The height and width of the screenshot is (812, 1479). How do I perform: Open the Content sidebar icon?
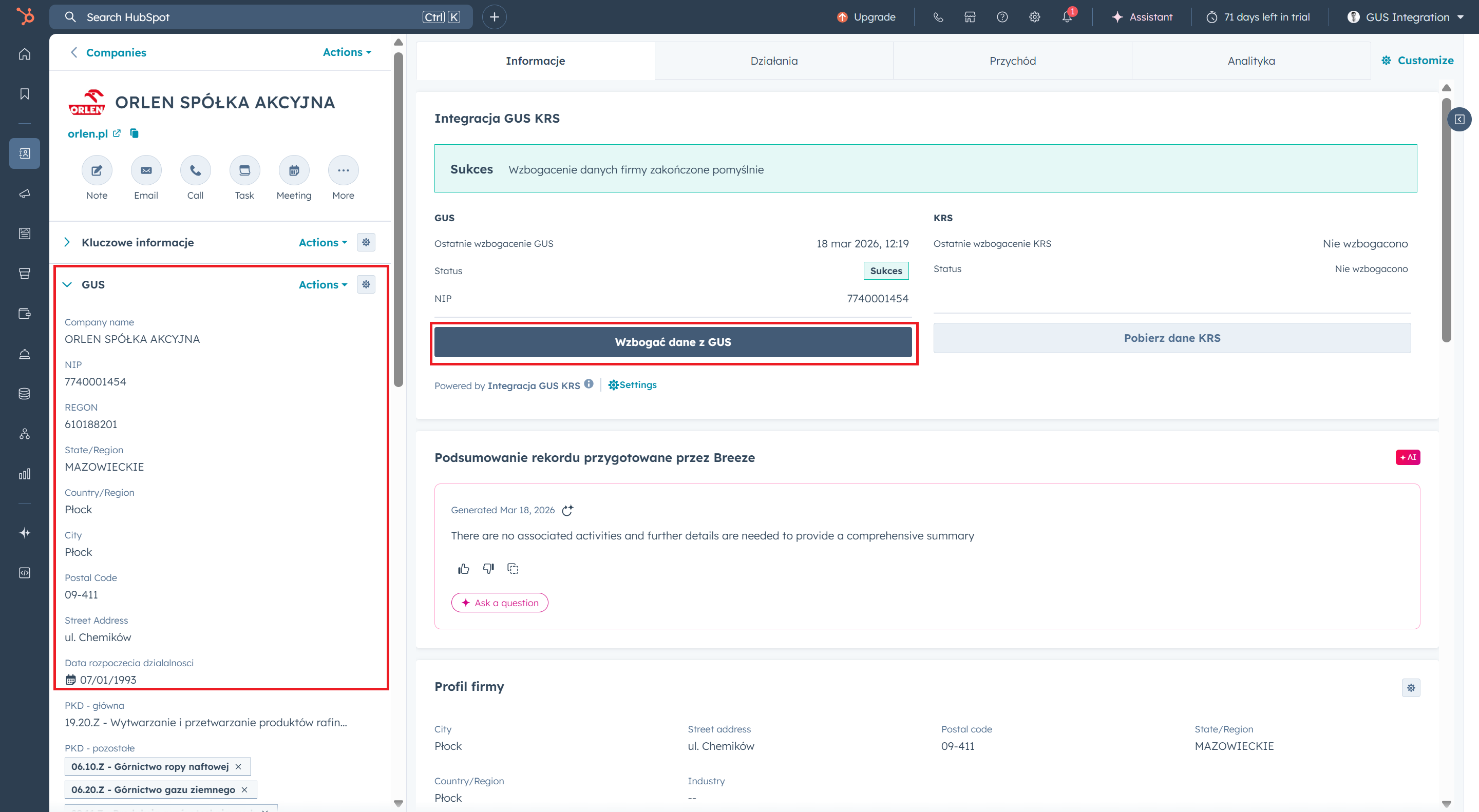pyautogui.click(x=25, y=234)
